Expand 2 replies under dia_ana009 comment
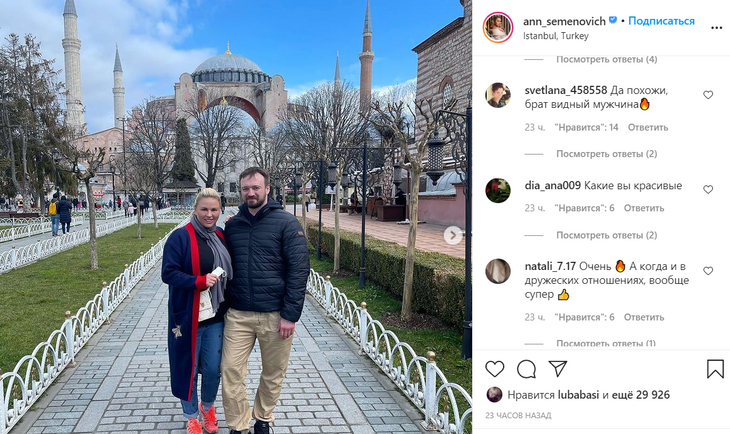 606,235
